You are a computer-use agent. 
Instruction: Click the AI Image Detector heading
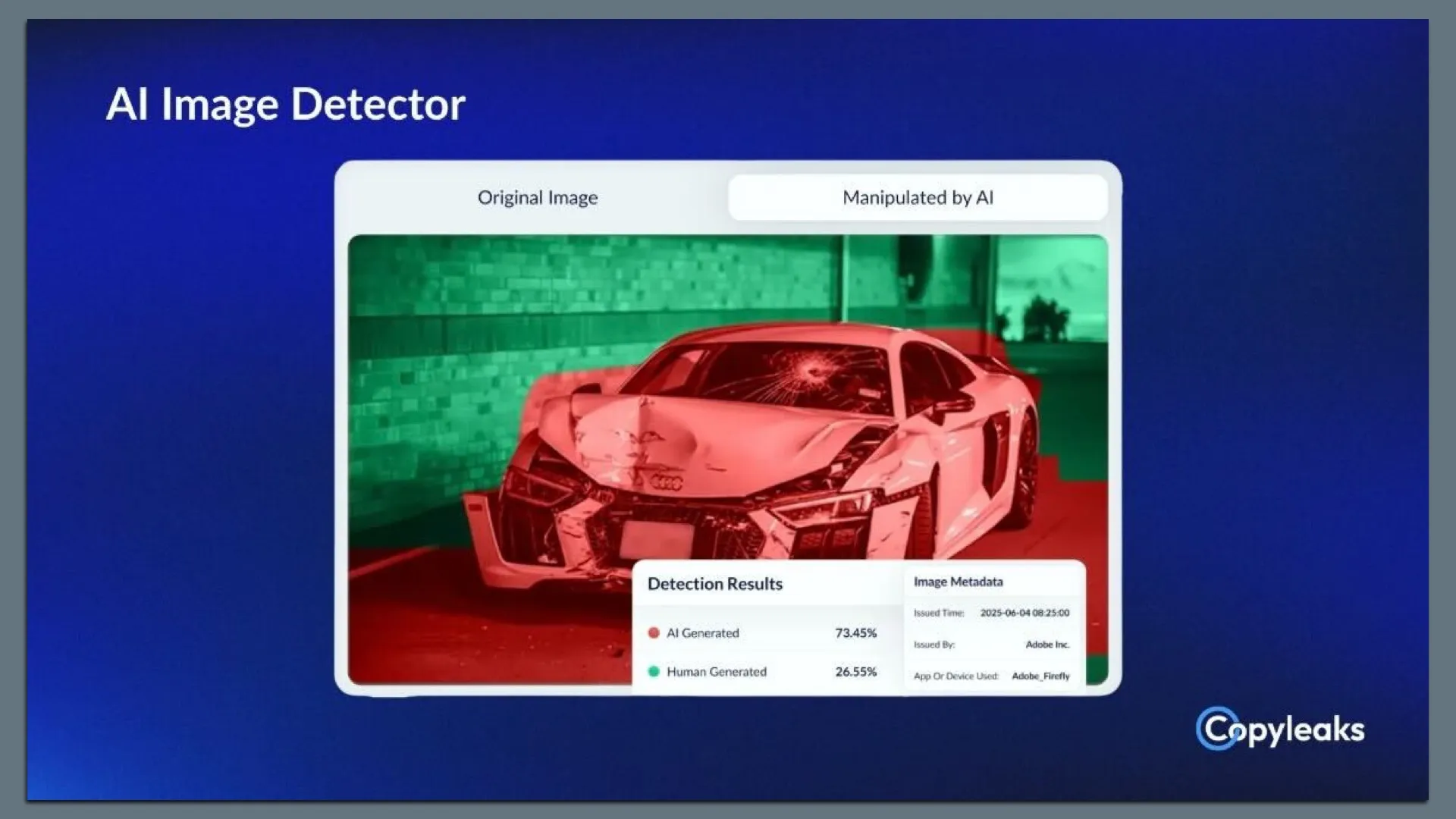pyautogui.click(x=285, y=104)
